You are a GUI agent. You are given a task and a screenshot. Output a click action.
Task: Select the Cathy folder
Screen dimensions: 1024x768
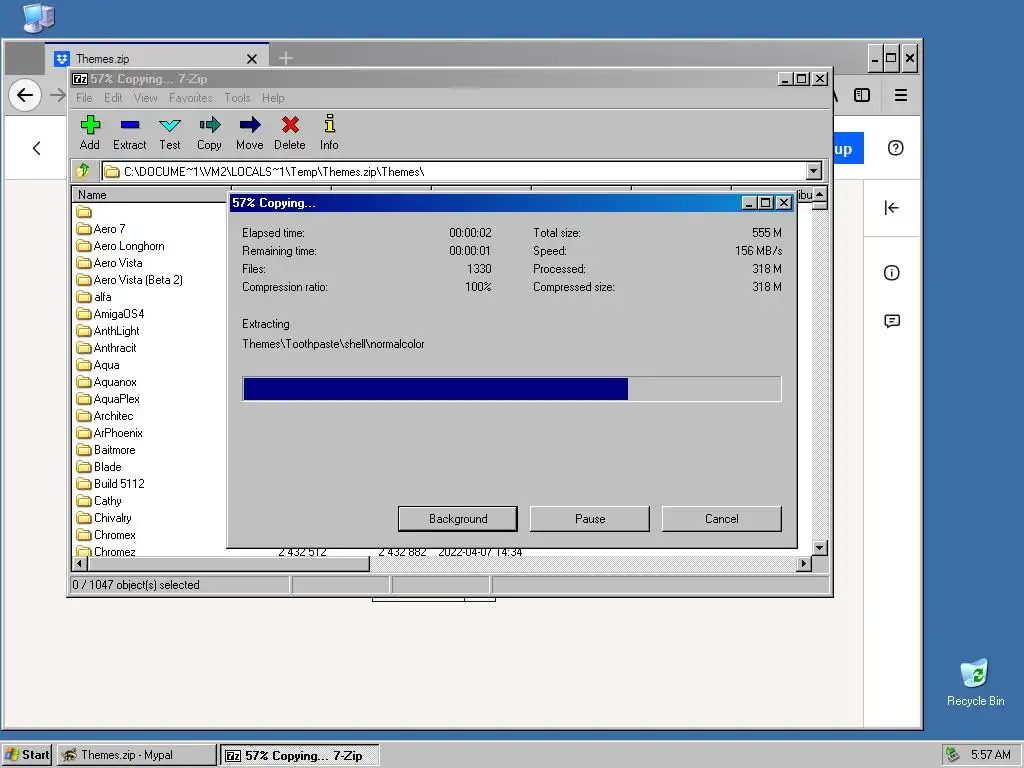tap(99, 500)
